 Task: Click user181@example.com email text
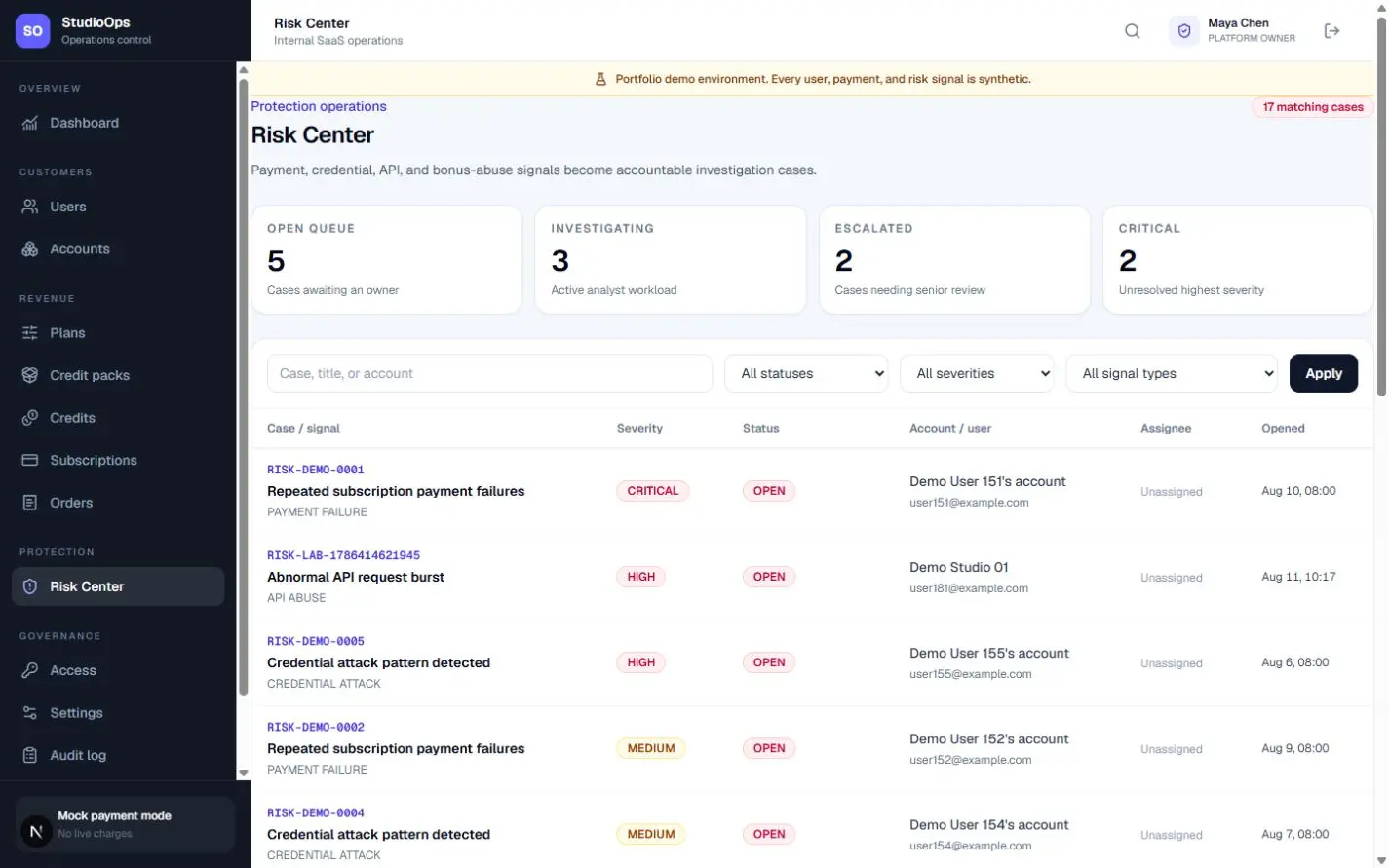[x=969, y=588]
